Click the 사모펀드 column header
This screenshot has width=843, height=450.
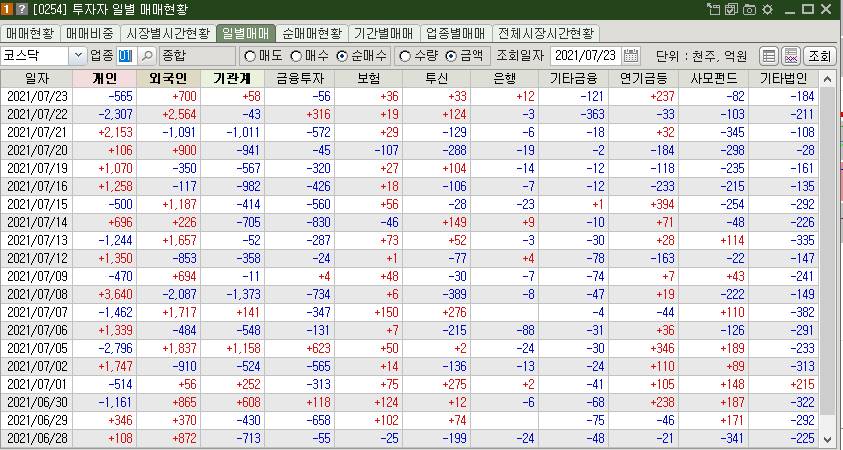tap(713, 78)
